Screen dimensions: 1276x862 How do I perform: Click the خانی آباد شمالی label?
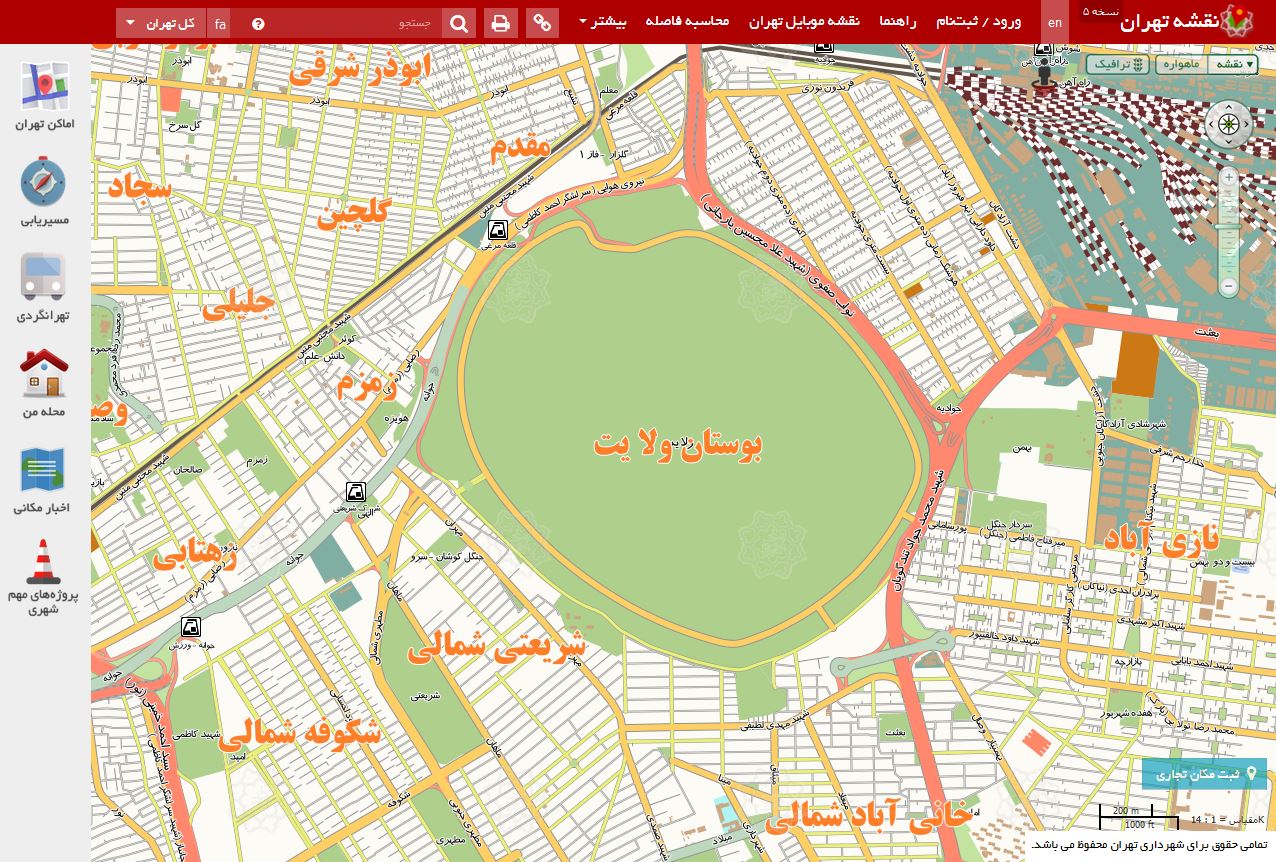tap(868, 816)
